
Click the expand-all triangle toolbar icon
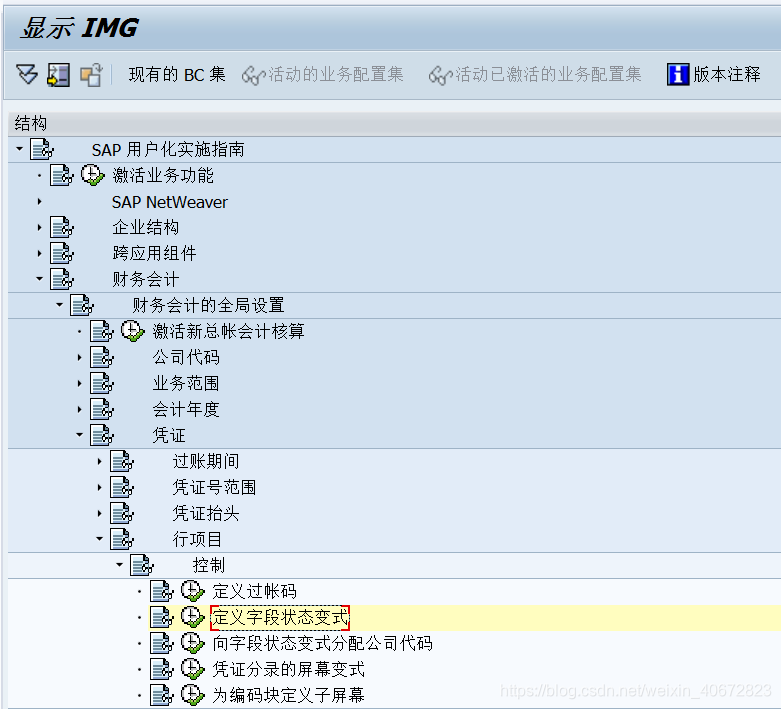tap(27, 75)
